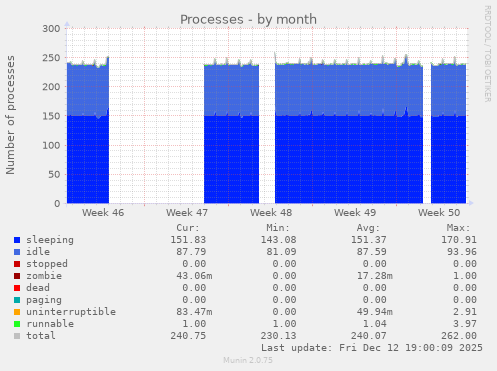Click the 'Min:' column header

[278, 228]
